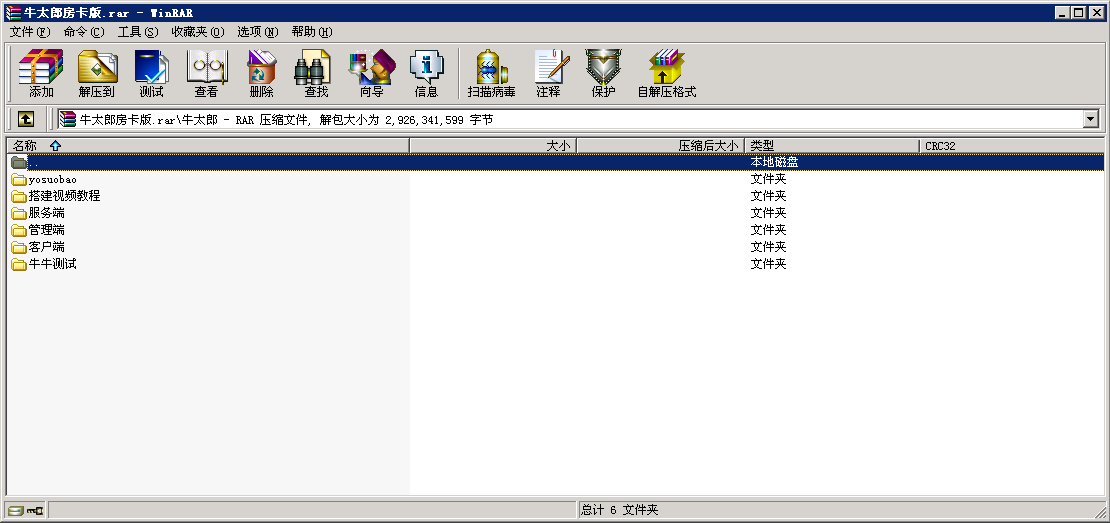Open the 文件 (File) menu

tap(29, 32)
